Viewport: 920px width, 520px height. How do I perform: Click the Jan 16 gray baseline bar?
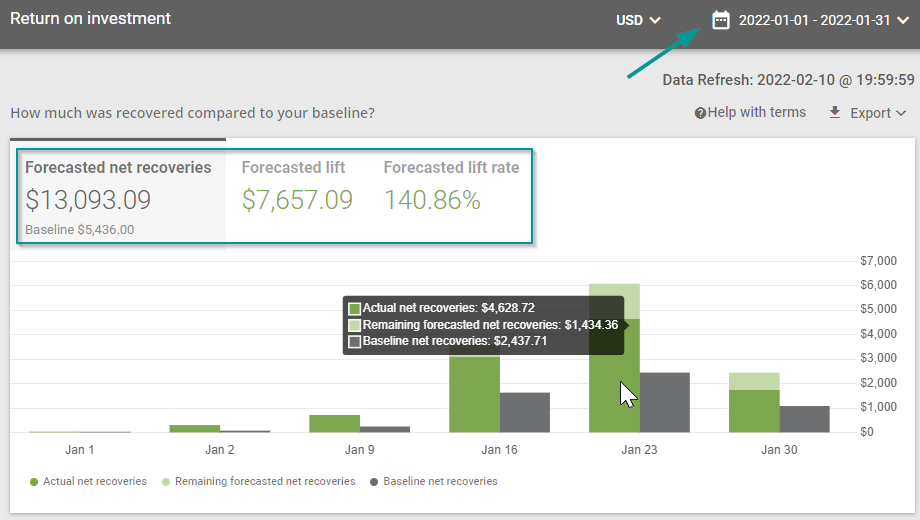(x=525, y=412)
